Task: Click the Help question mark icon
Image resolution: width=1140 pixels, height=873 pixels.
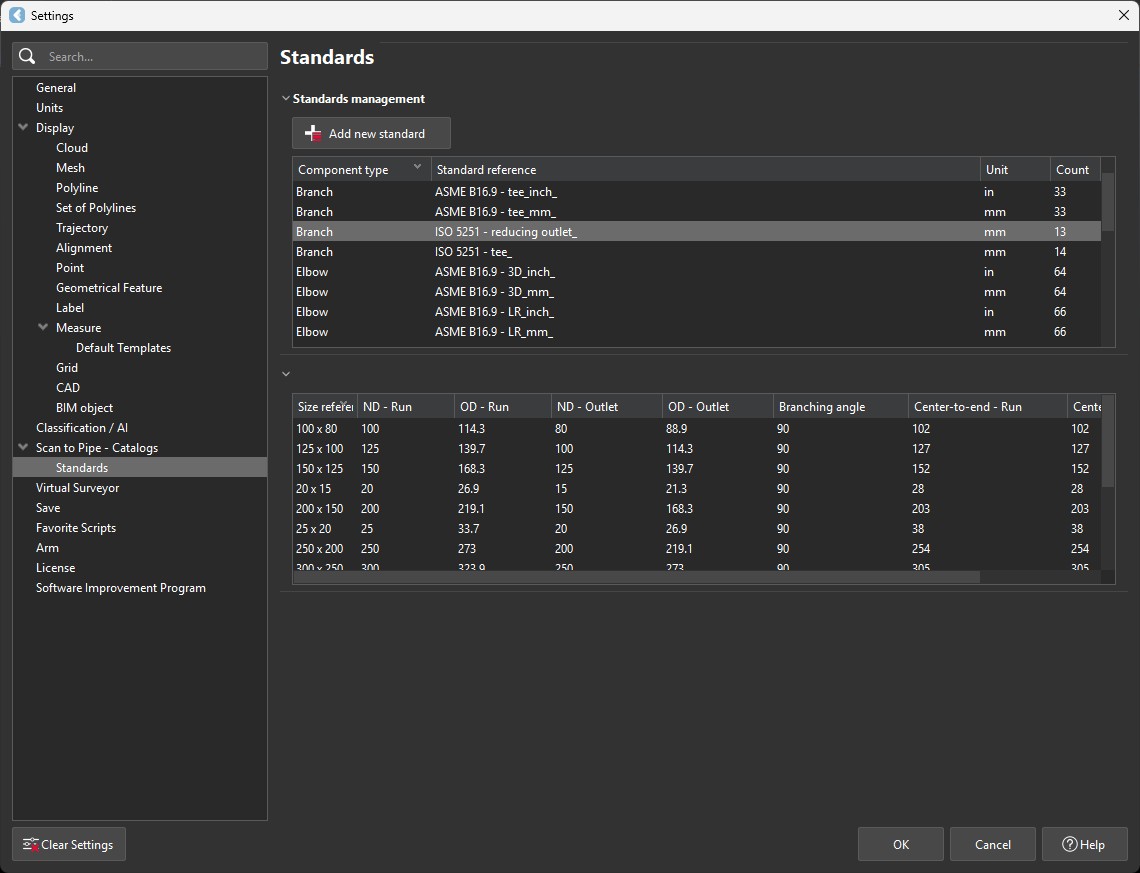Action: click(x=1068, y=844)
